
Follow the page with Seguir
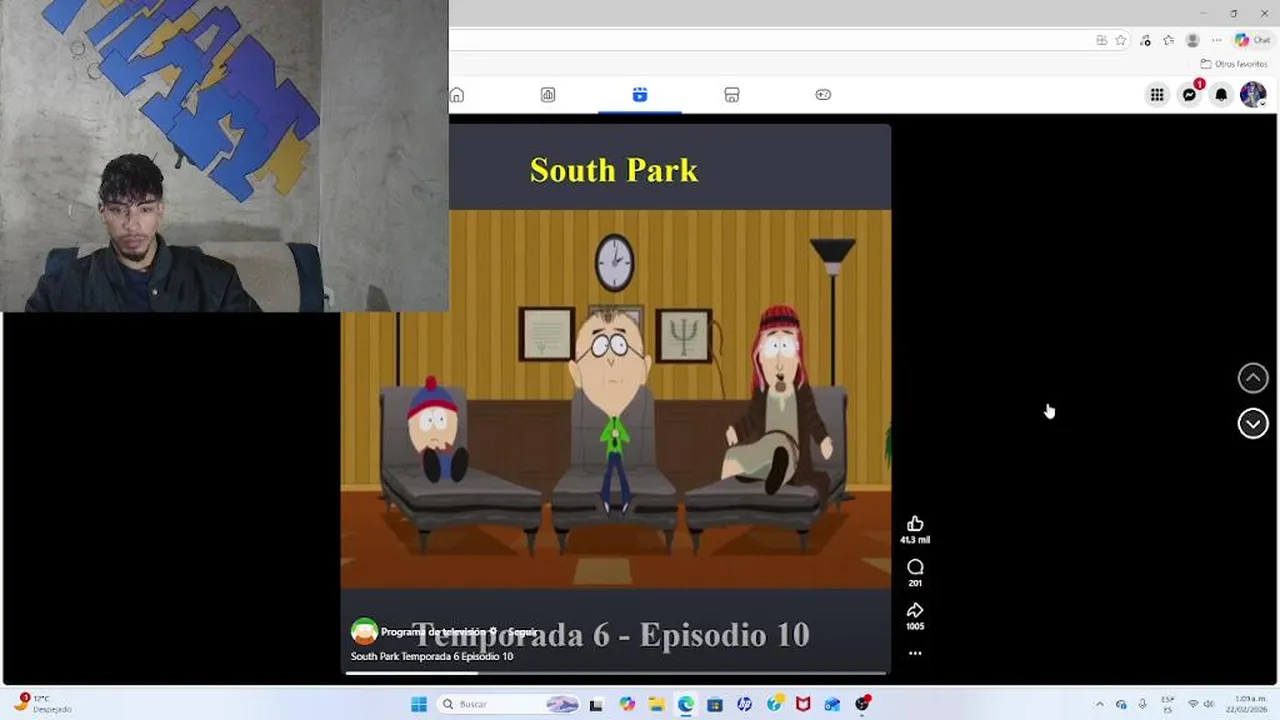point(523,632)
